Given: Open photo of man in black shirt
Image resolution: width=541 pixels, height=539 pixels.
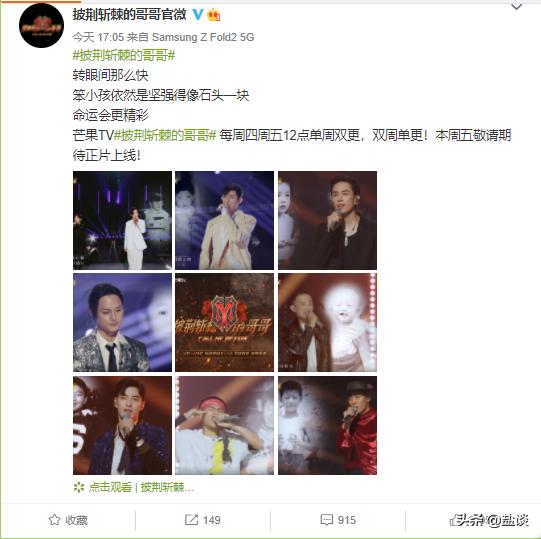Looking at the screenshot, I should coord(327,220).
